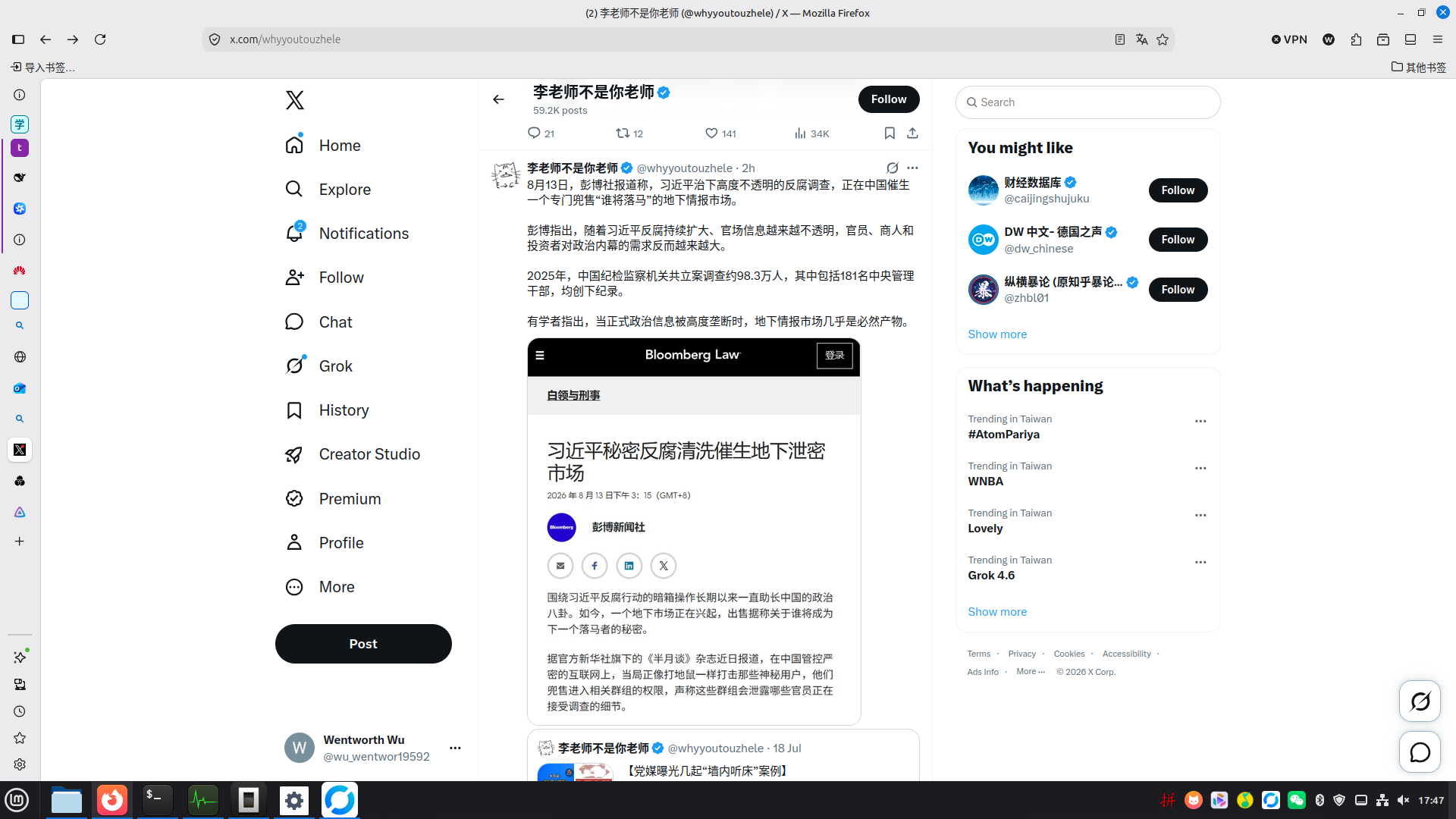Follow DW 中文 account
1456x819 pixels.
tap(1178, 240)
